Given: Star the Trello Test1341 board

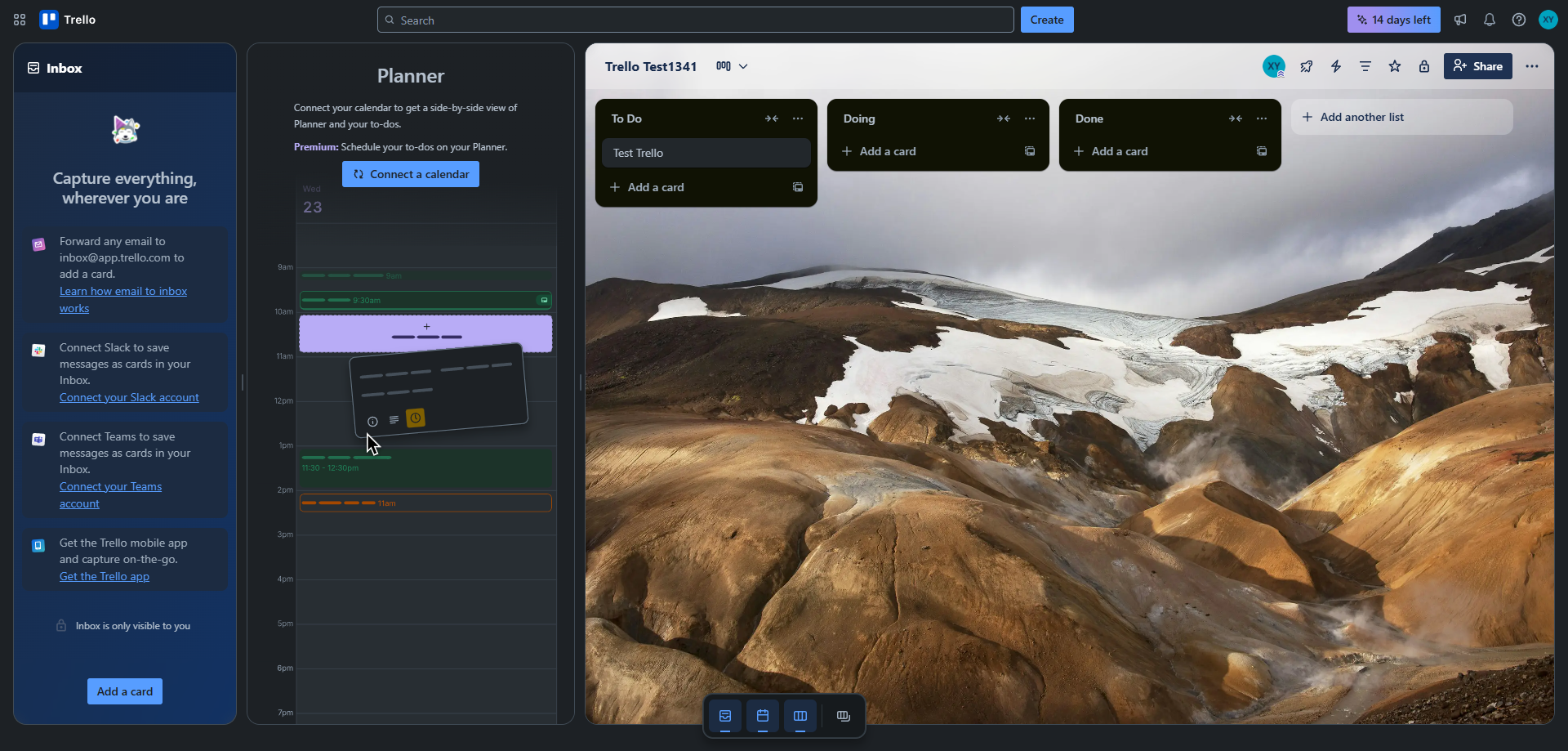Looking at the screenshot, I should point(1395,66).
